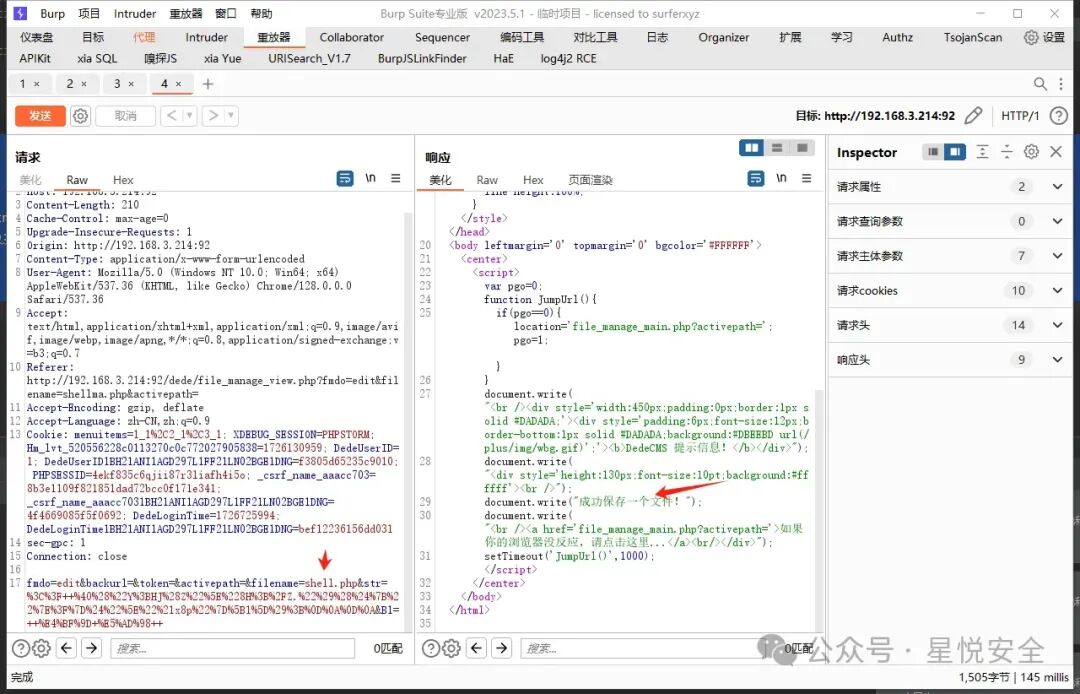Screen dimensions: 1080x694
Task: Open the HaE extension tab
Action: coord(503,59)
